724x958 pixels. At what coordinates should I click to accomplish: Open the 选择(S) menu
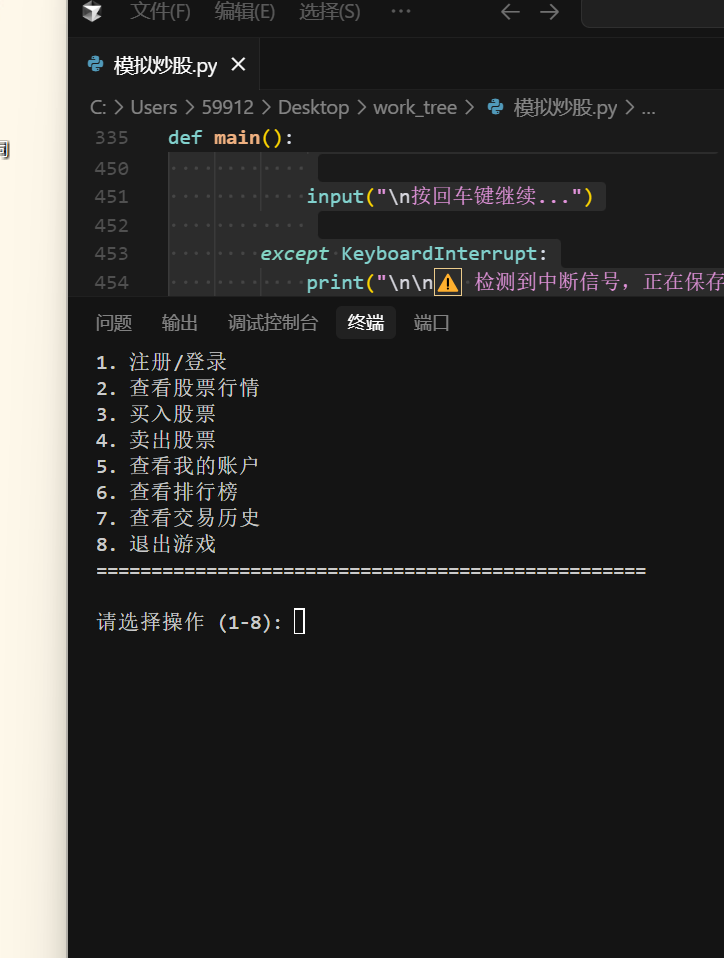[329, 11]
